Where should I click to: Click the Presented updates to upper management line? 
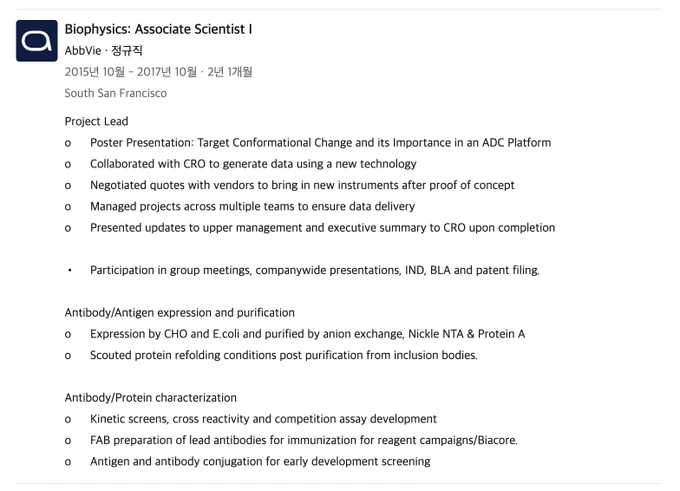323,228
